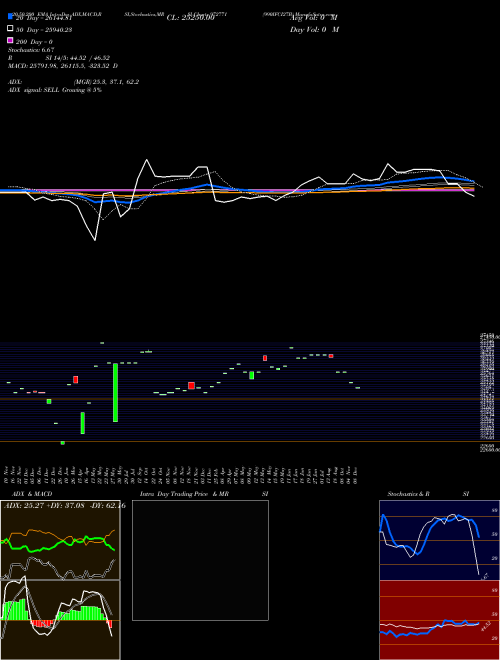
Task: Click the ADX & MACD panel title
Action: click(32, 494)
